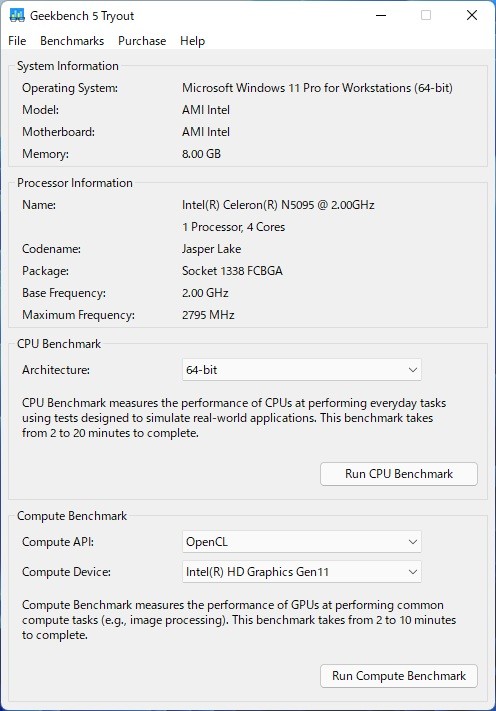Click the disabled maximize window icon
496x711 pixels.
[426, 15]
